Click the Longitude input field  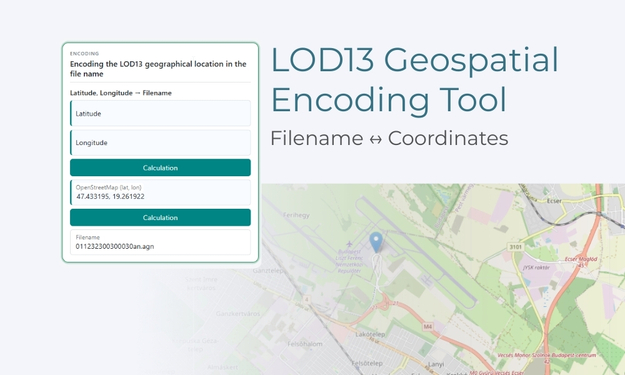160,143
